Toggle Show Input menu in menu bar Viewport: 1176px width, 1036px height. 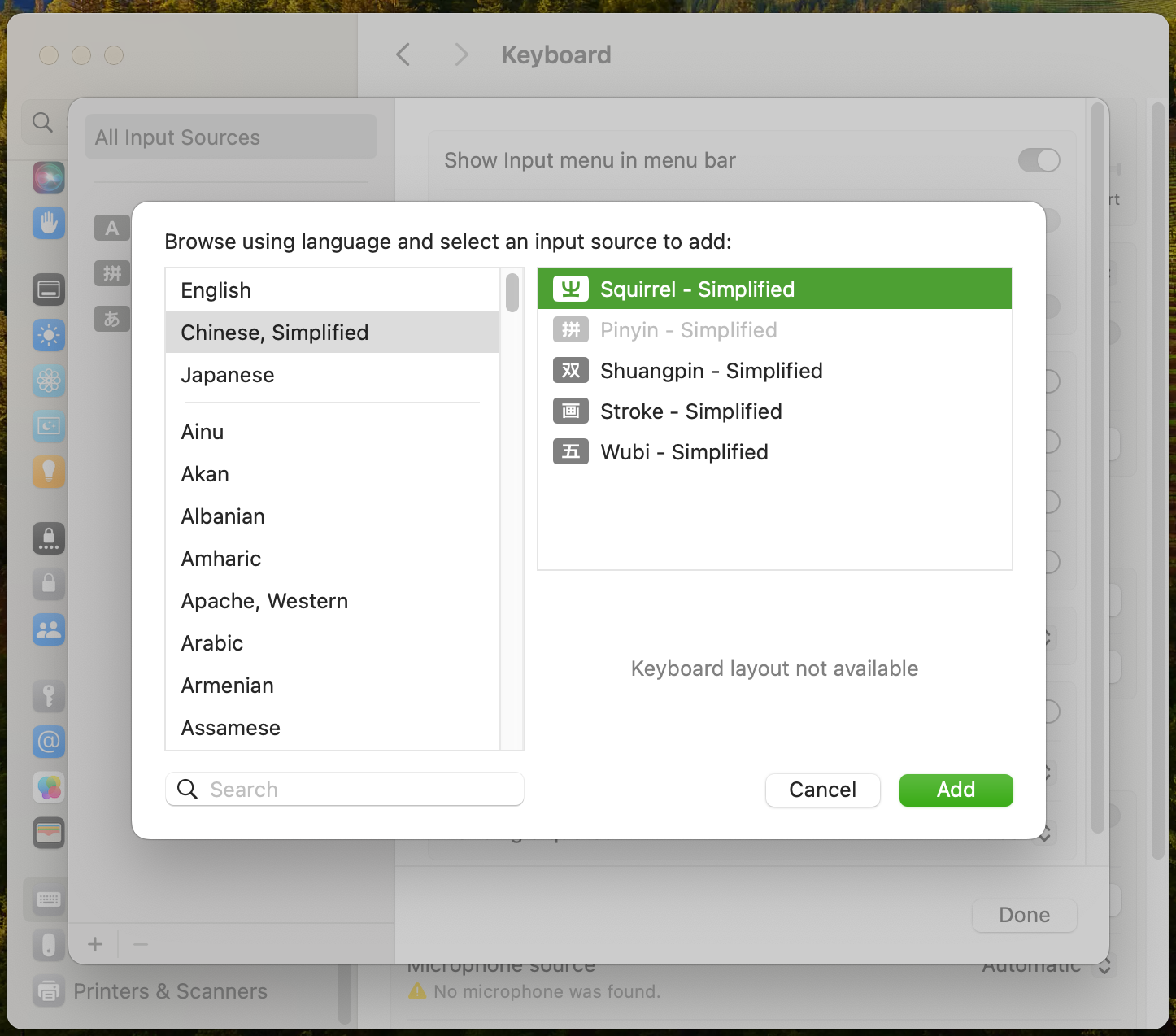pyautogui.click(x=1039, y=160)
